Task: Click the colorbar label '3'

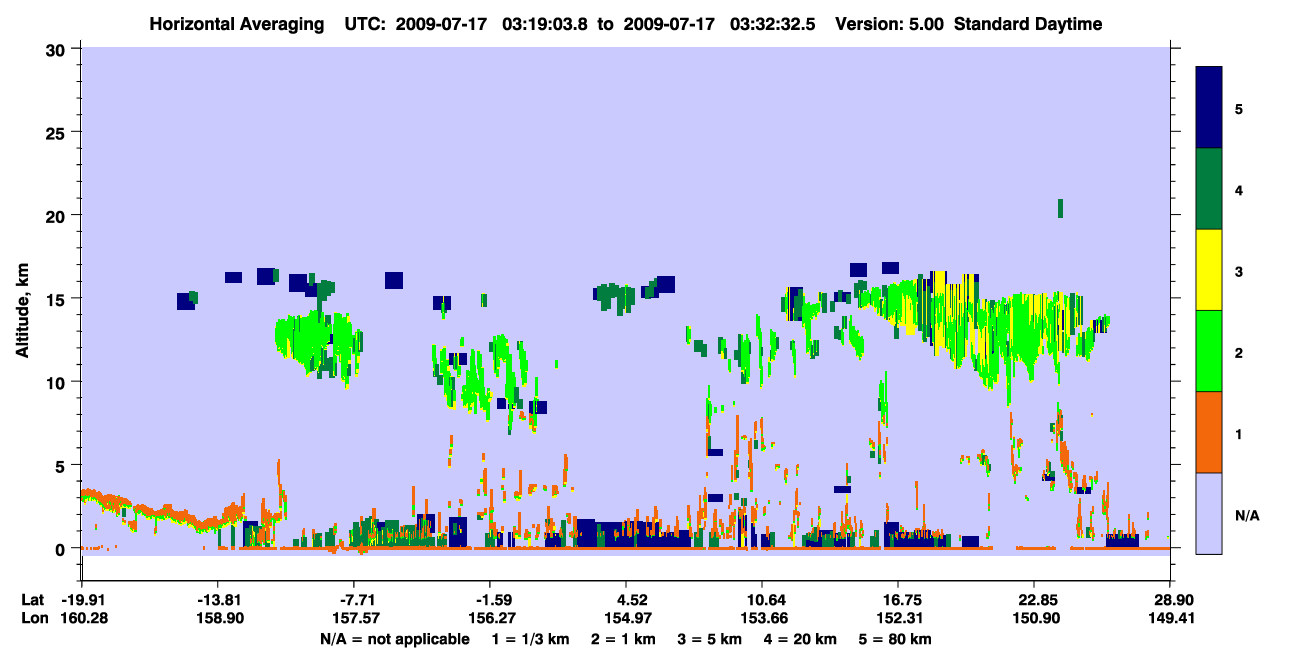Action: click(x=1239, y=271)
